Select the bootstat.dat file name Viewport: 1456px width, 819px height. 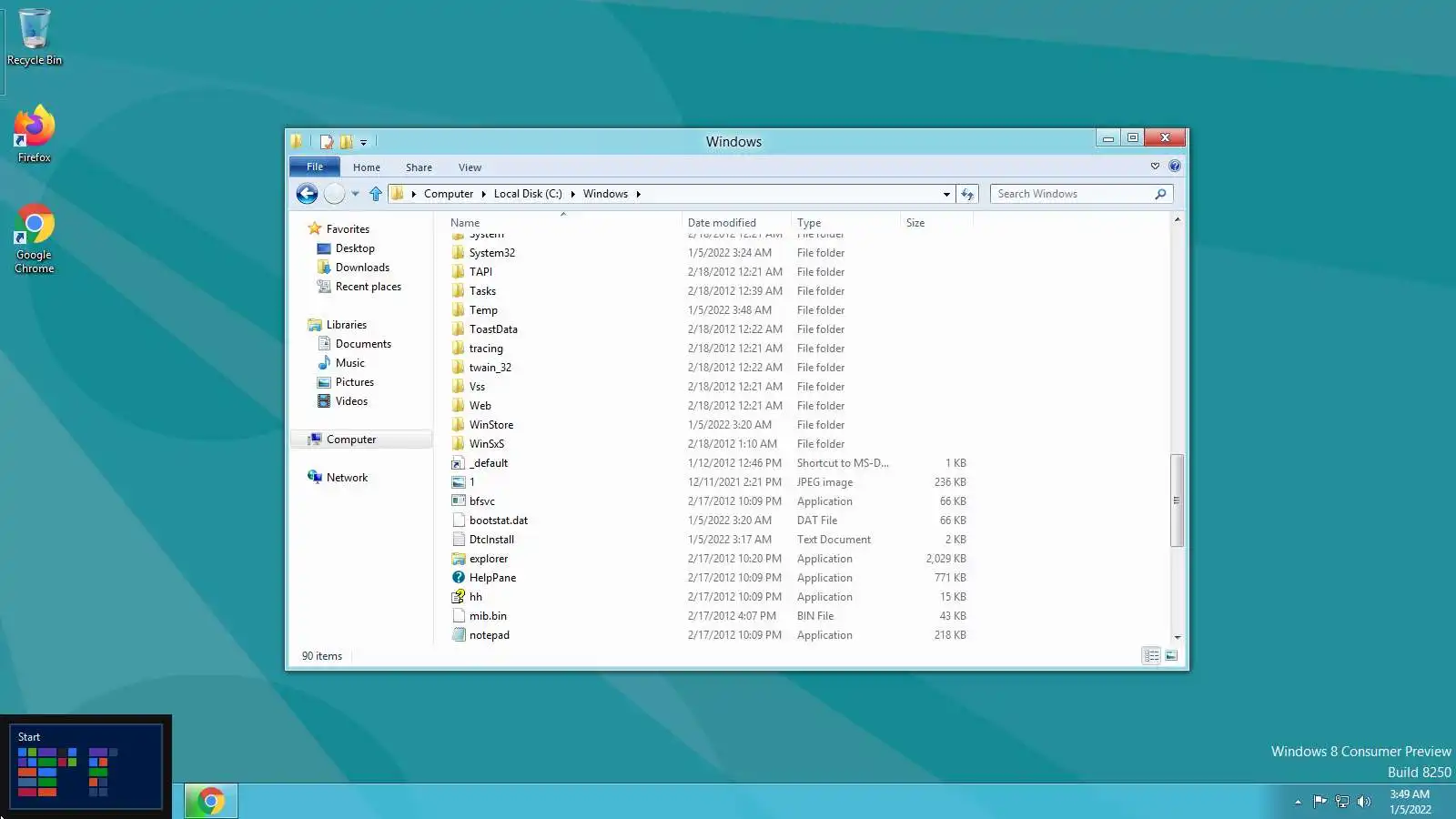click(x=499, y=521)
